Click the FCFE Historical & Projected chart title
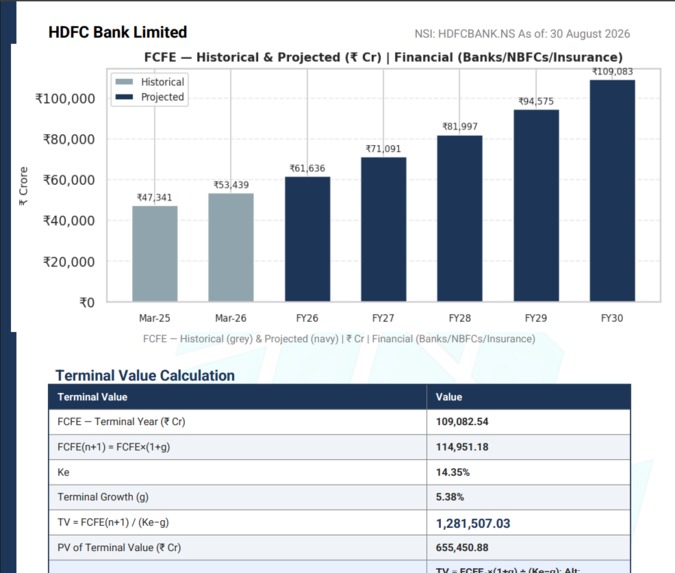Viewport: 675px width, 573px height. (x=383, y=57)
